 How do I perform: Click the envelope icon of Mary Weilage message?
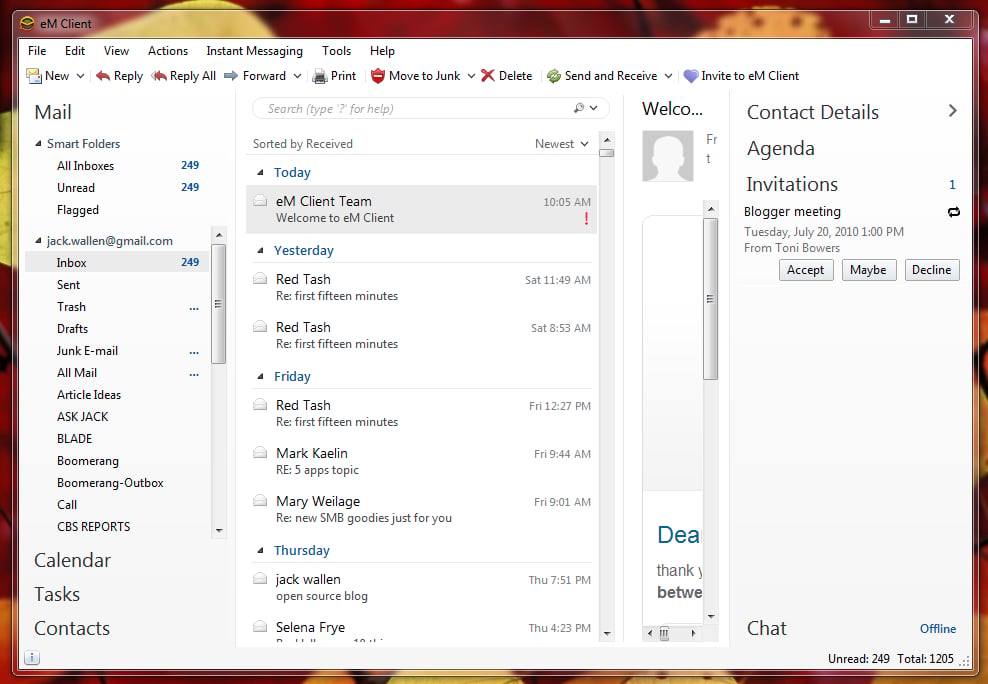coord(260,501)
